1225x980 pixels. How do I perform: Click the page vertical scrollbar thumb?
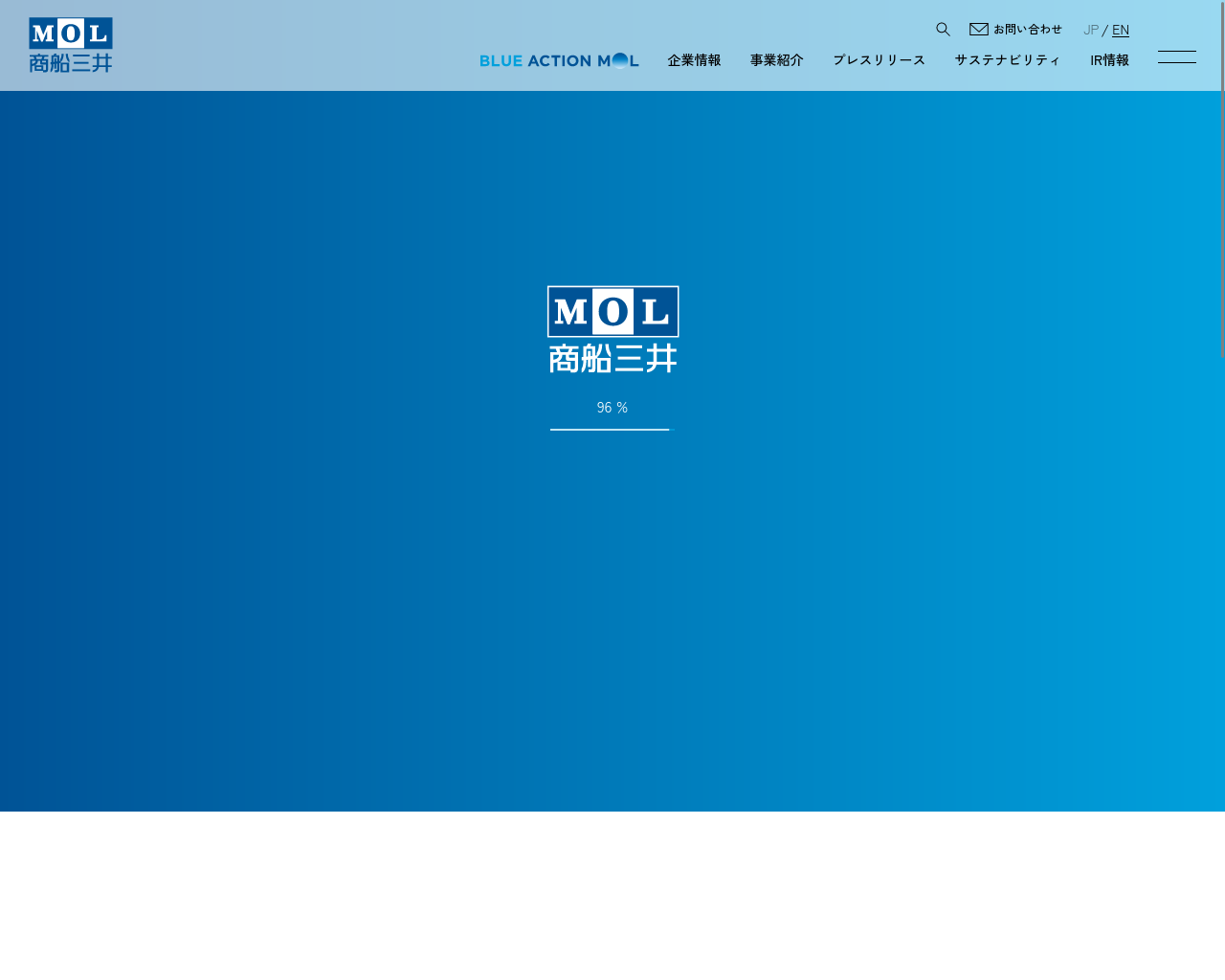click(x=1222, y=178)
